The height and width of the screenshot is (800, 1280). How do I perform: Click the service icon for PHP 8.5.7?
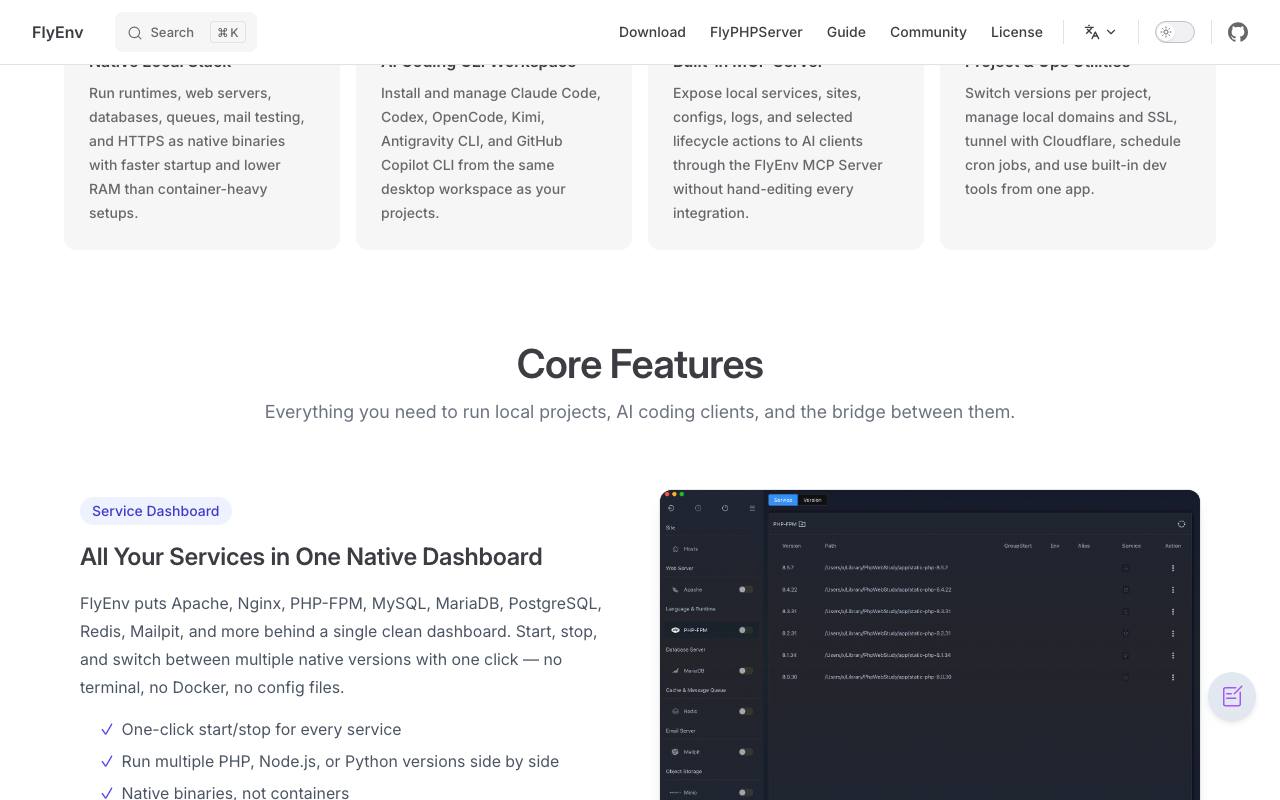coord(1125,568)
